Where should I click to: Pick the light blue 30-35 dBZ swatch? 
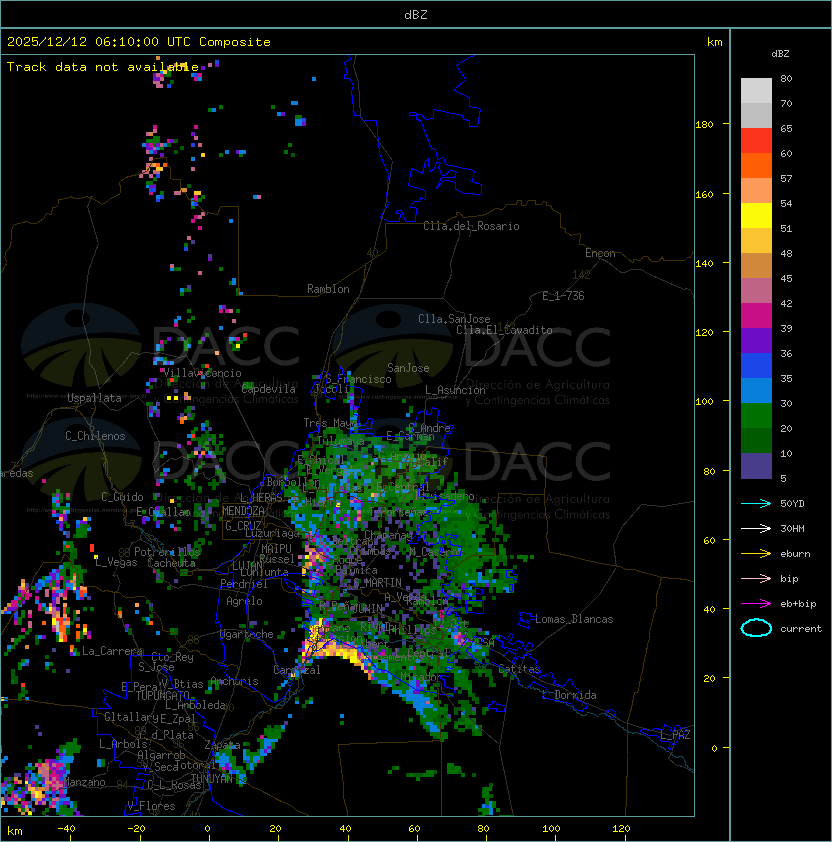(756, 390)
